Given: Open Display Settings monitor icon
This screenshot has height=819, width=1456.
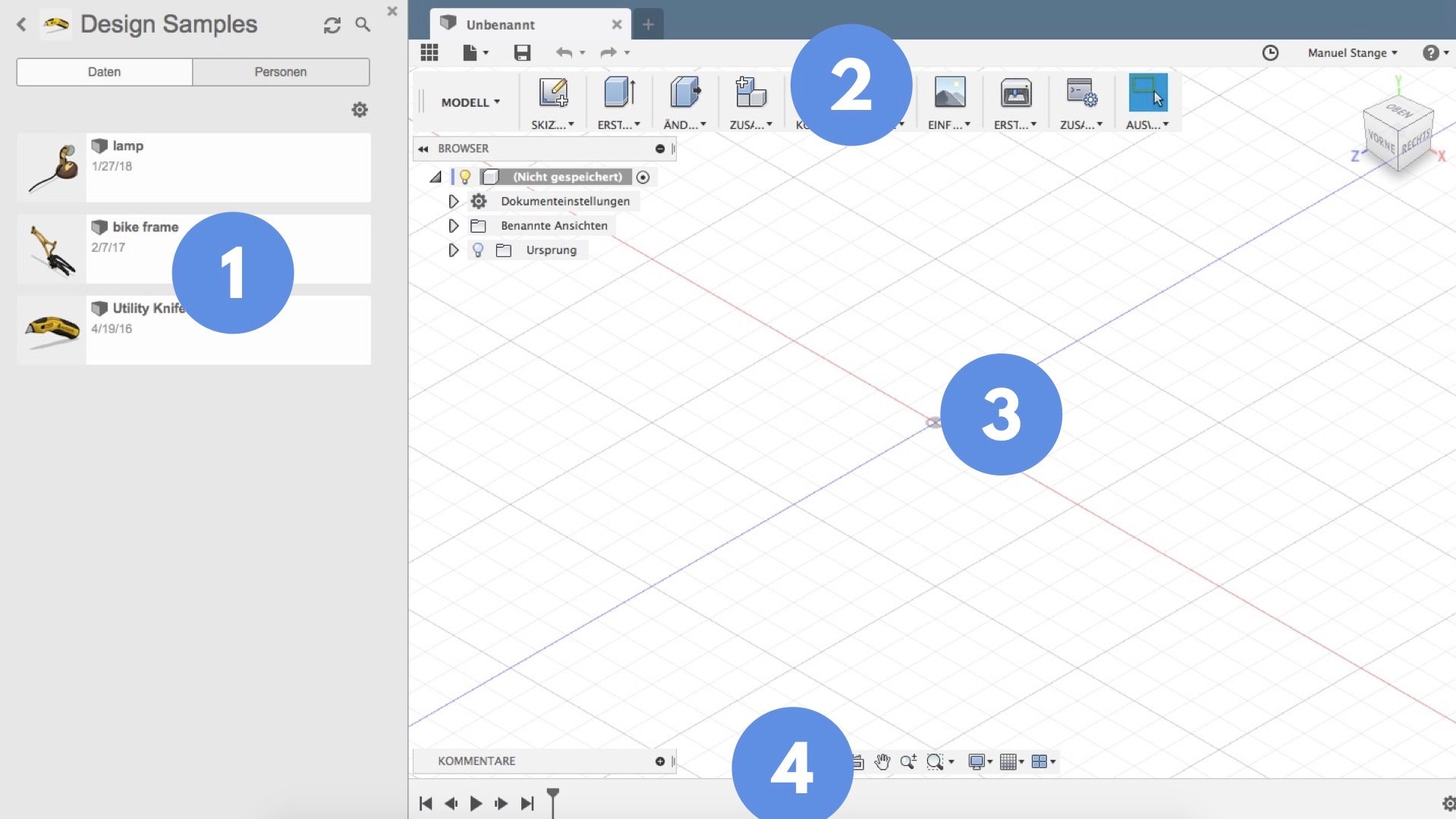Looking at the screenshot, I should point(977,761).
